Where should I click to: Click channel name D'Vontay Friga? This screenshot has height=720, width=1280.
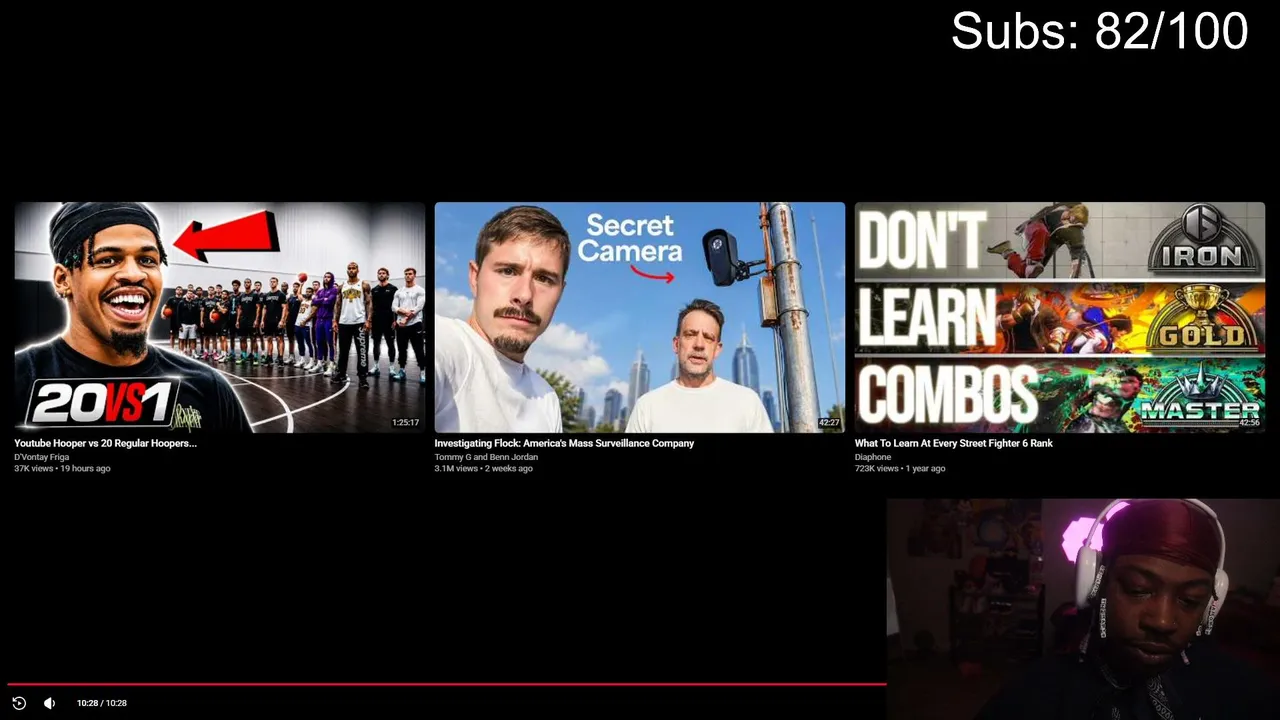click(42, 457)
